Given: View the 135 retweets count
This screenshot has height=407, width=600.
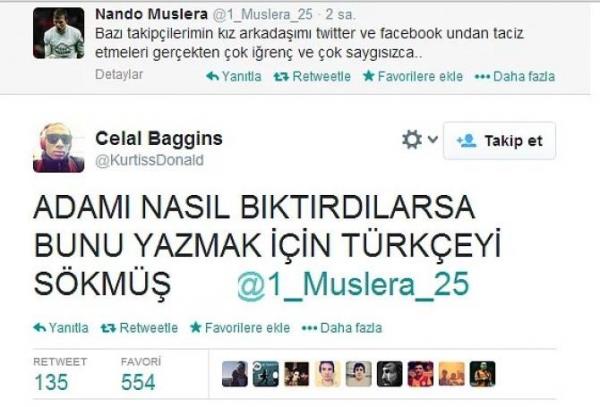Looking at the screenshot, I should coord(51,382).
